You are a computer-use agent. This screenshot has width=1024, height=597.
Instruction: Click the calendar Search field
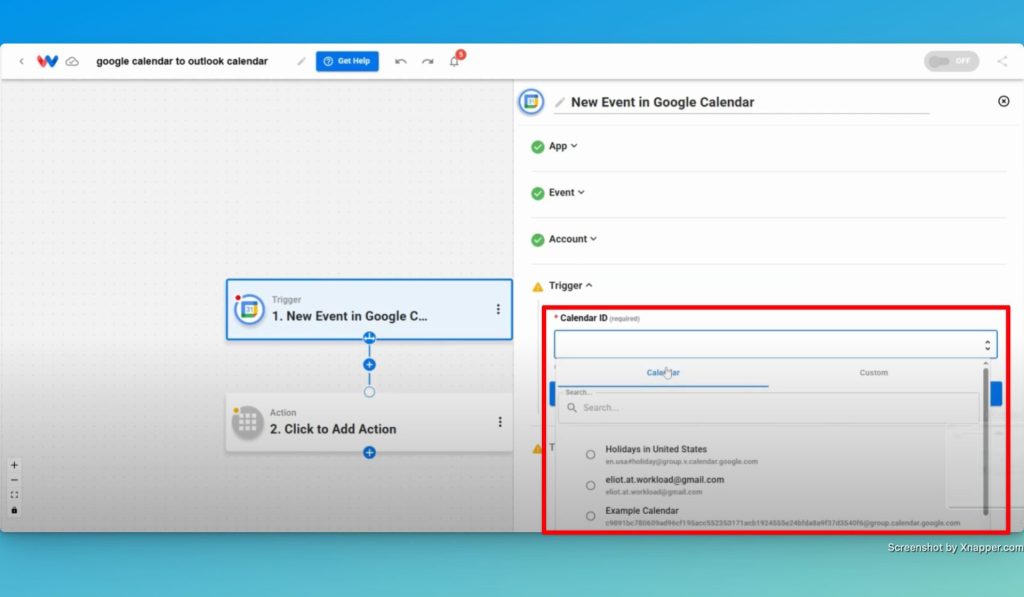(x=771, y=408)
